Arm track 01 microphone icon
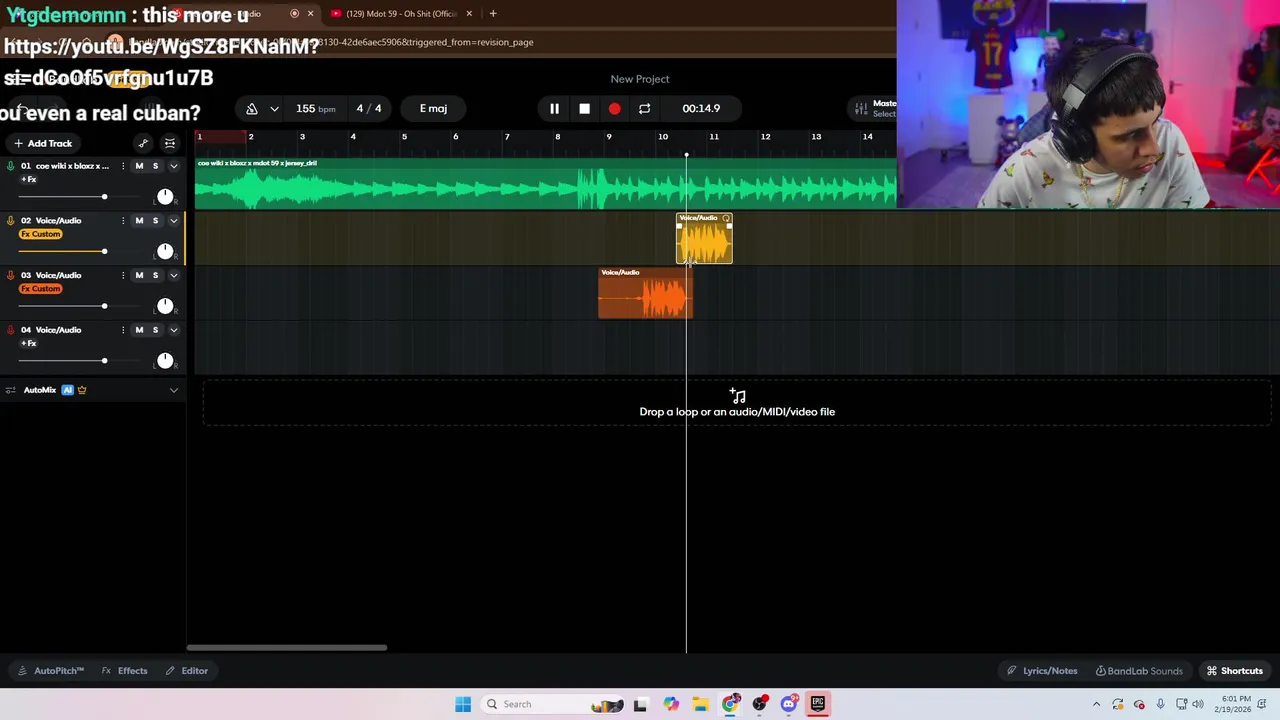Screen dimensions: 1280x720 (11, 166)
